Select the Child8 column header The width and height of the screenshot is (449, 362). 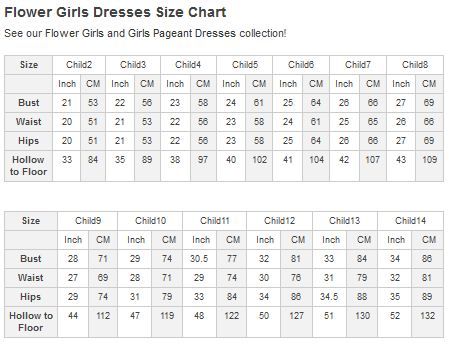pos(415,65)
